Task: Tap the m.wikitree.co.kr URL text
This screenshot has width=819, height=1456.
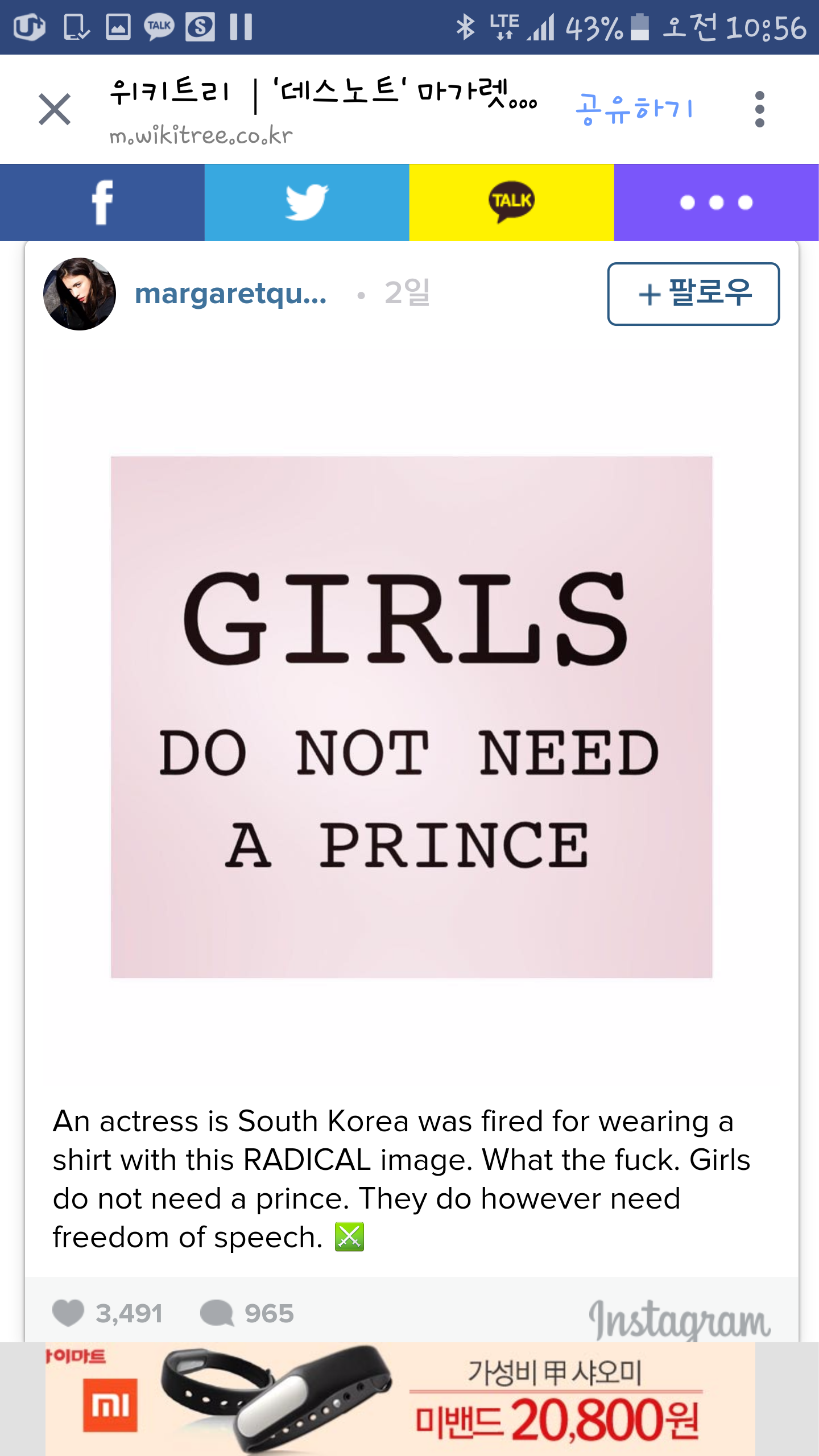Action: pyautogui.click(x=201, y=135)
